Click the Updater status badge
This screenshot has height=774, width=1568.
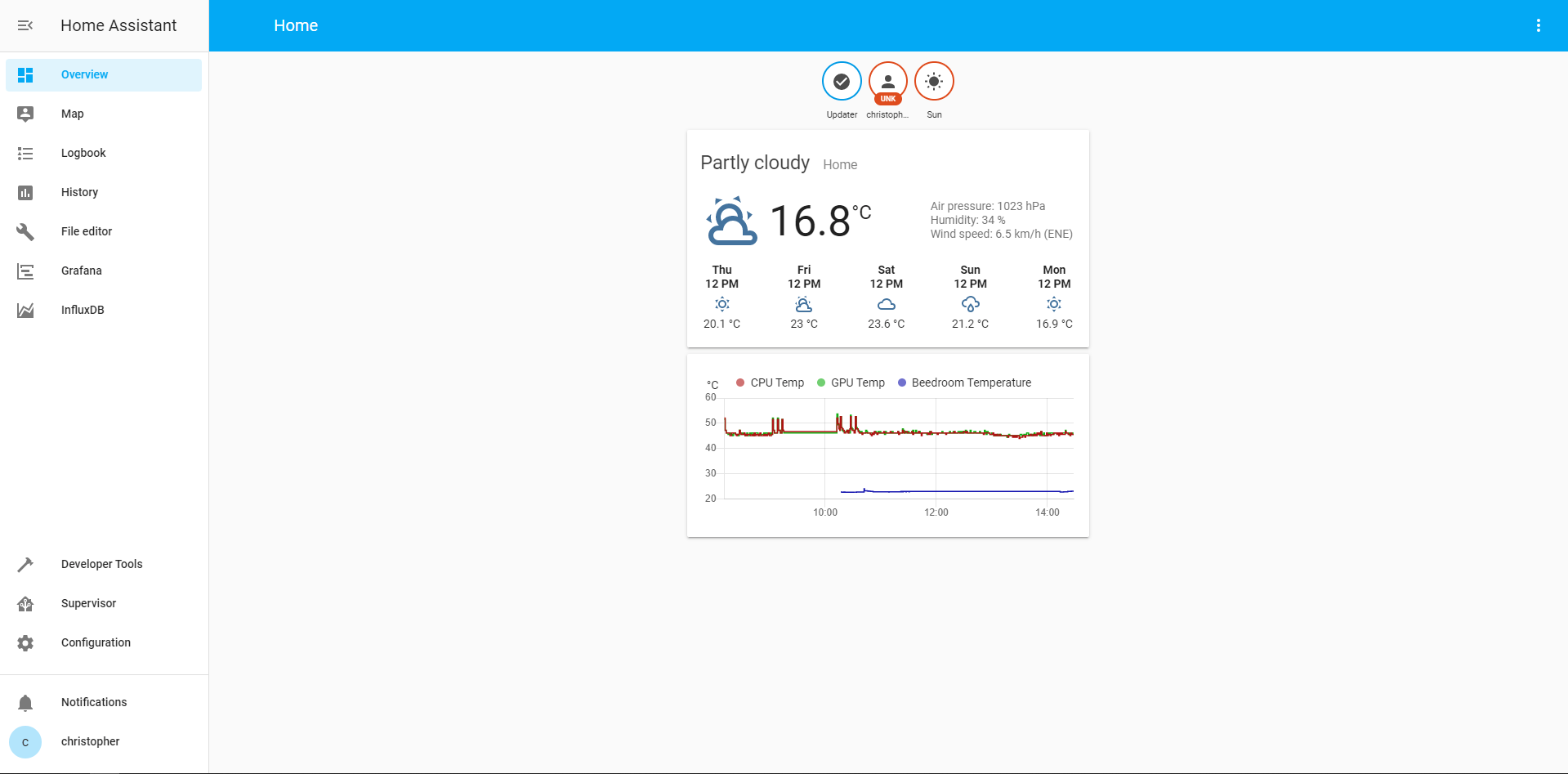[842, 81]
